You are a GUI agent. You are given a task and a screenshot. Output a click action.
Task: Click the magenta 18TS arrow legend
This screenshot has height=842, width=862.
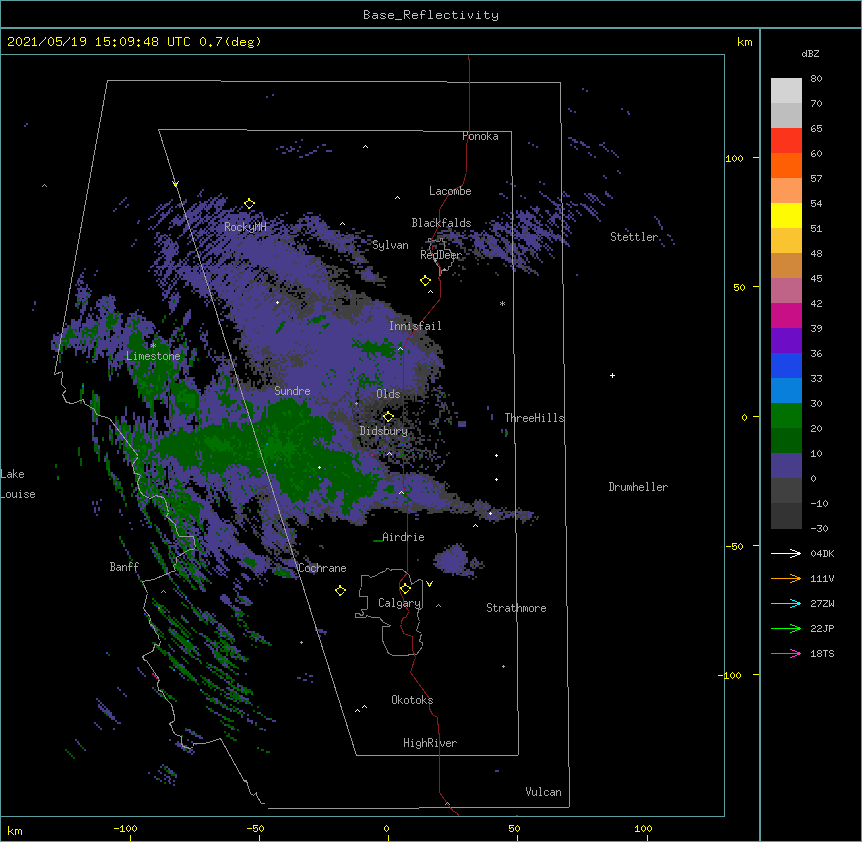pos(786,653)
